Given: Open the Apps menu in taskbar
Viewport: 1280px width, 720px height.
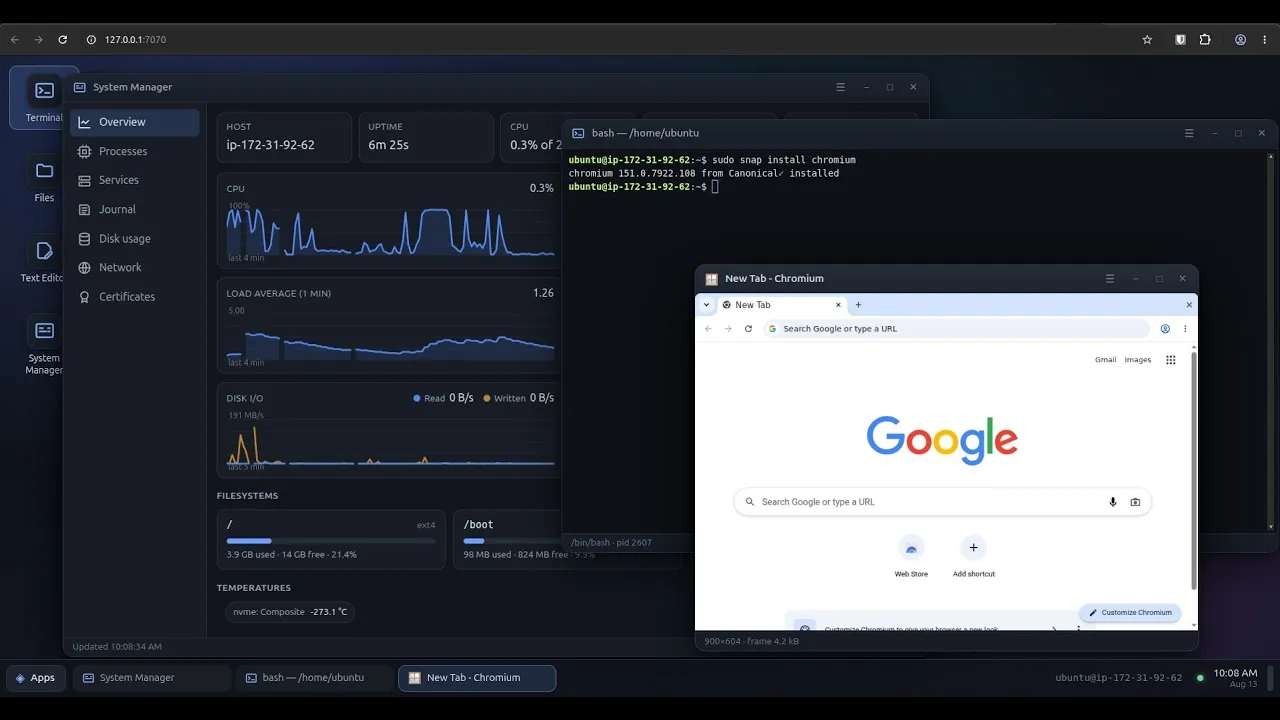Looking at the screenshot, I should 36,678.
